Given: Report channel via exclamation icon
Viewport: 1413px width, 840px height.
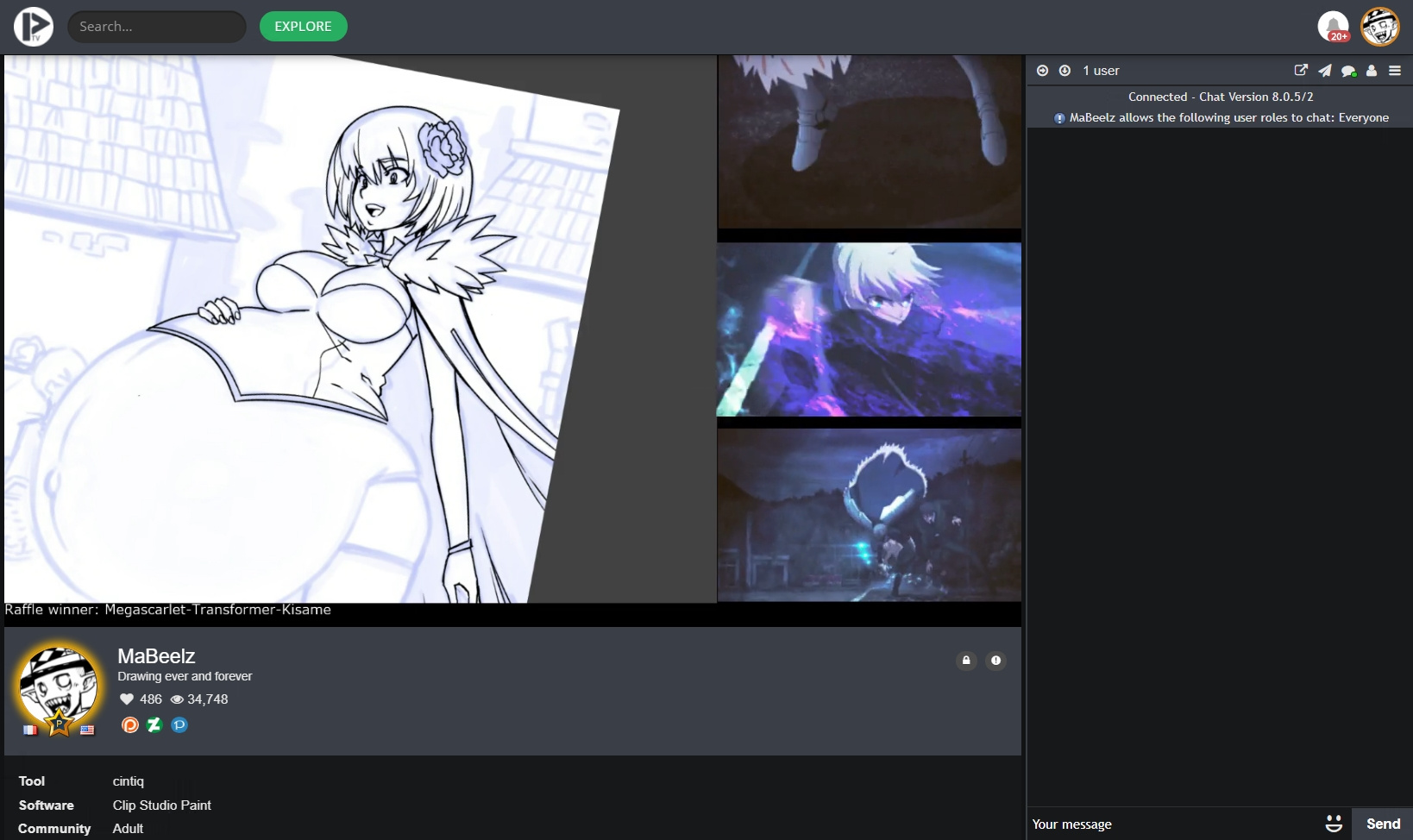Looking at the screenshot, I should 995,661.
